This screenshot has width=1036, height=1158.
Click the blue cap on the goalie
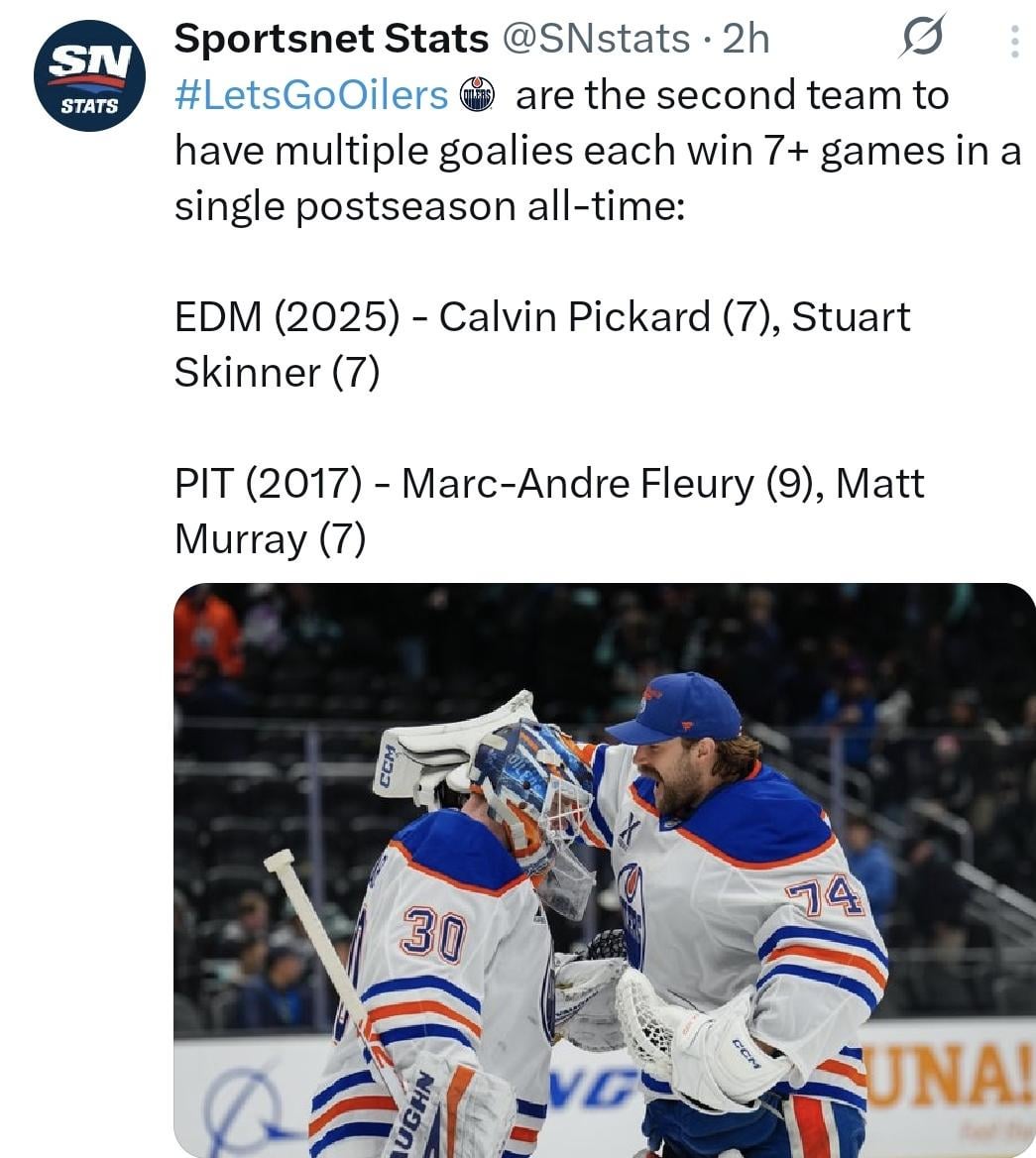(x=677, y=708)
